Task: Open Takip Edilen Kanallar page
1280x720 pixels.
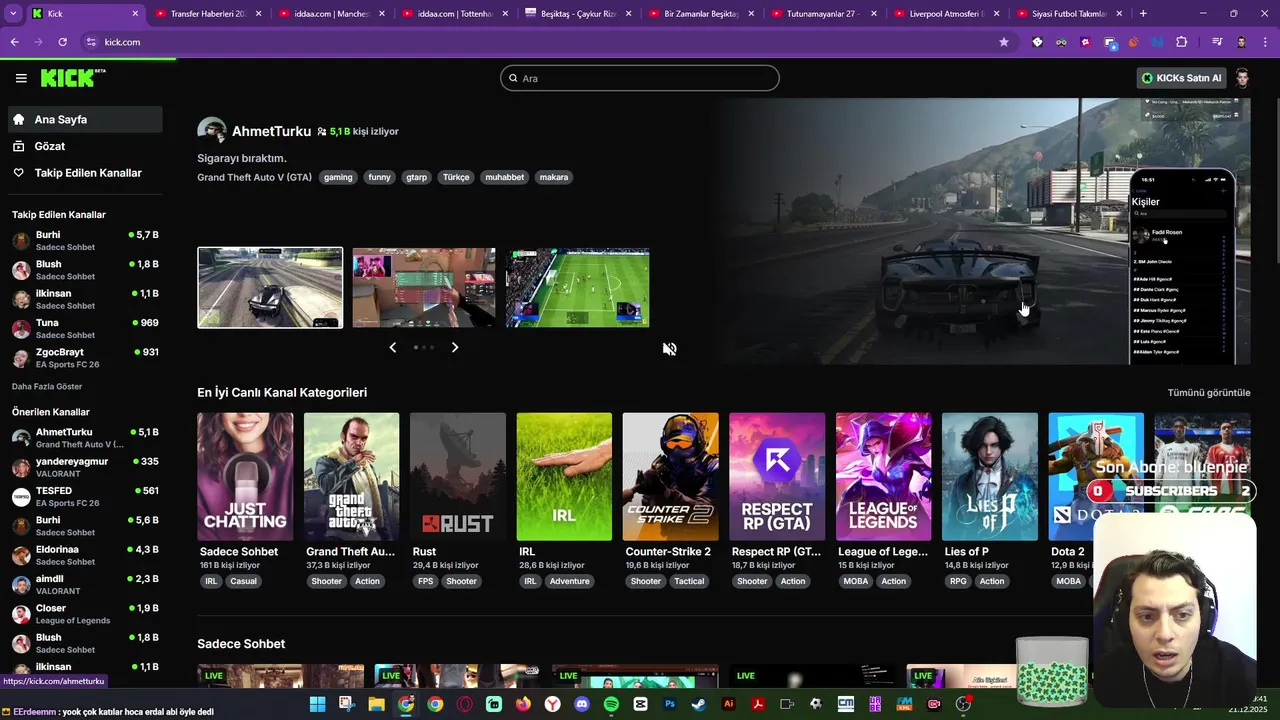Action: point(85,173)
